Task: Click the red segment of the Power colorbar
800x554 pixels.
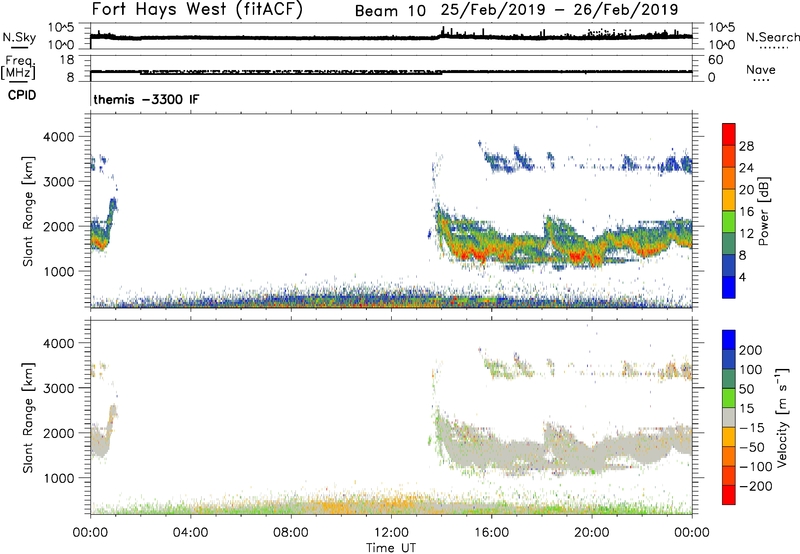Action: click(729, 134)
